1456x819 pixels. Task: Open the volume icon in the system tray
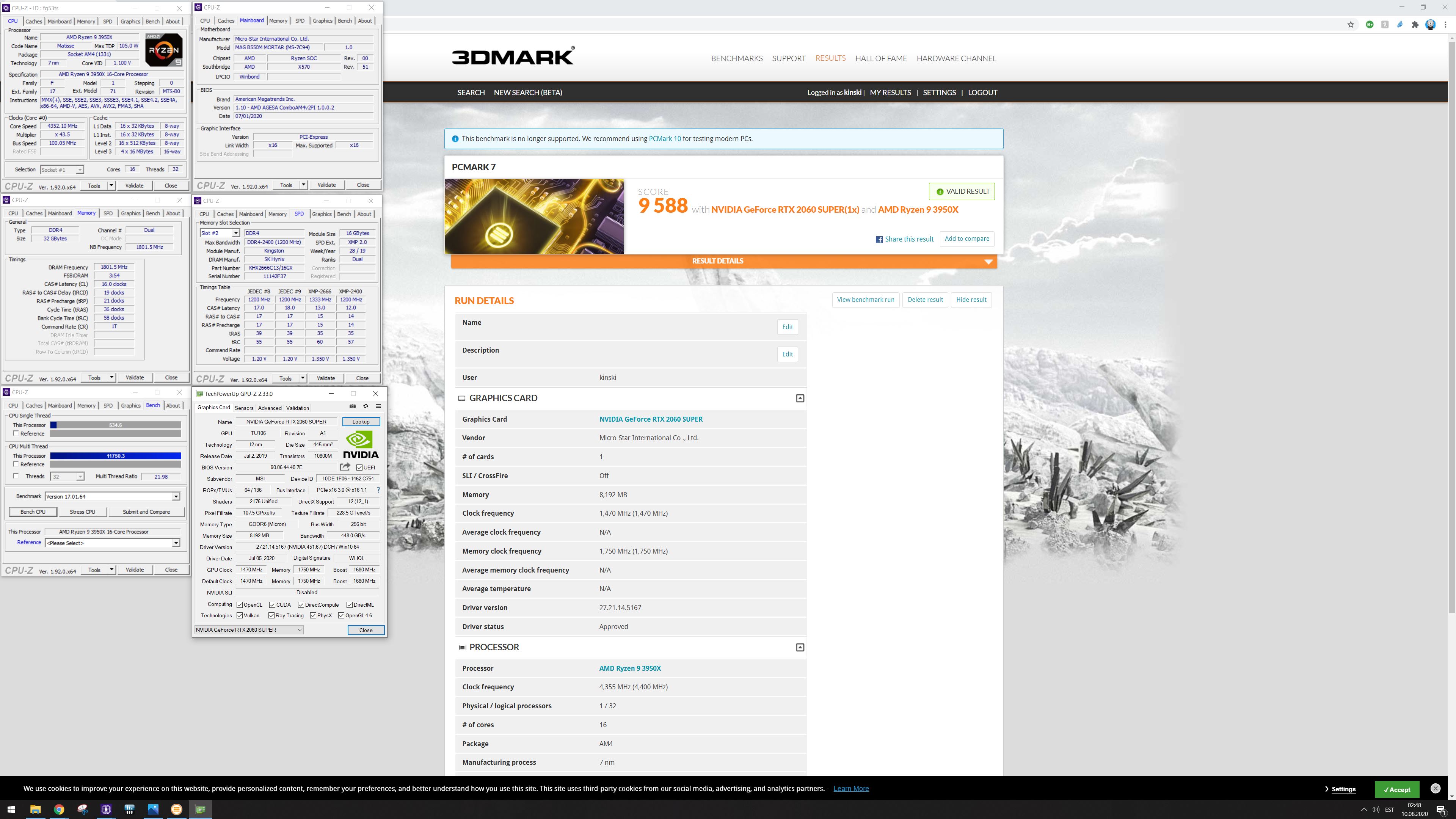tap(1375, 810)
